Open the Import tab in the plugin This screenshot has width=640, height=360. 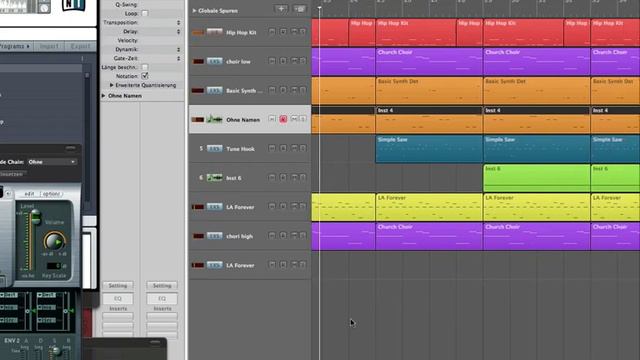point(49,46)
